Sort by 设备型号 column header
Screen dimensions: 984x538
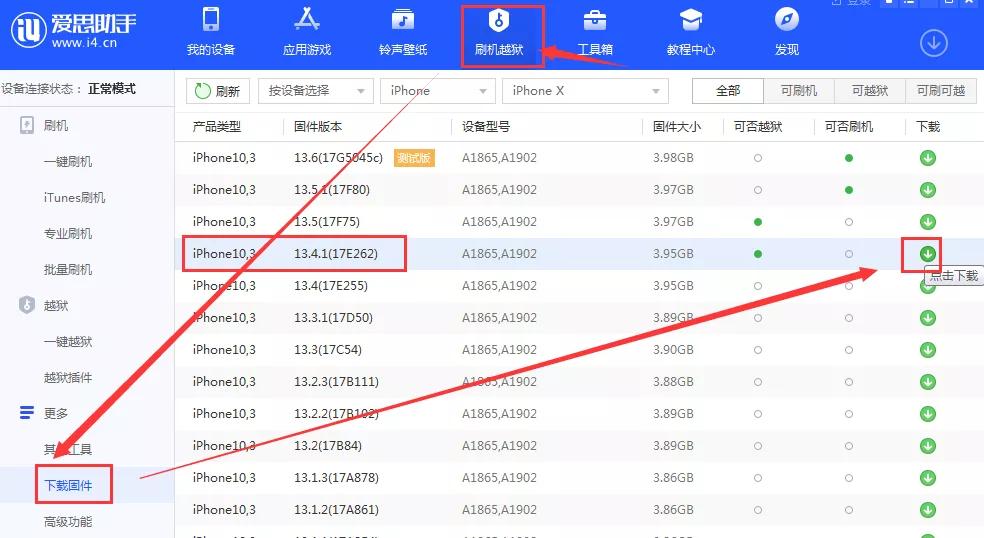[486, 127]
